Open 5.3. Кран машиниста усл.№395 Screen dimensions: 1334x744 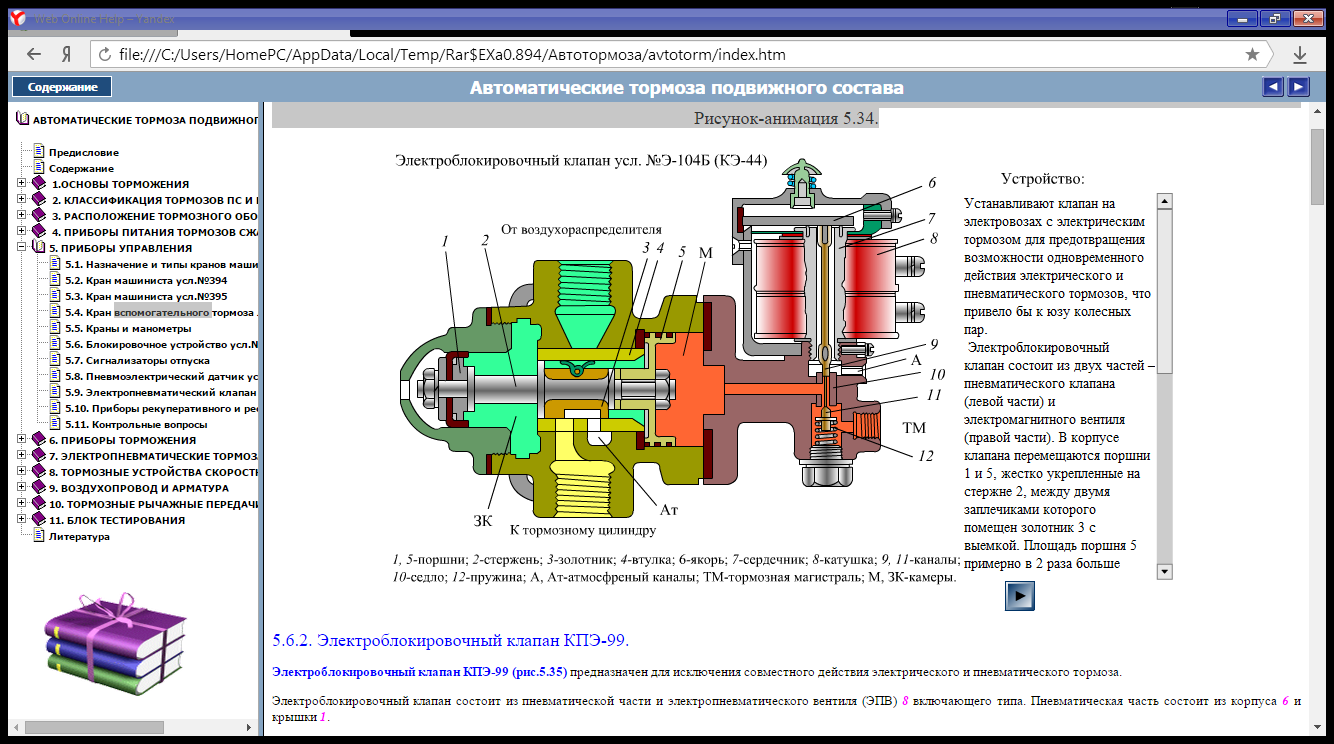pyautogui.click(x=146, y=296)
